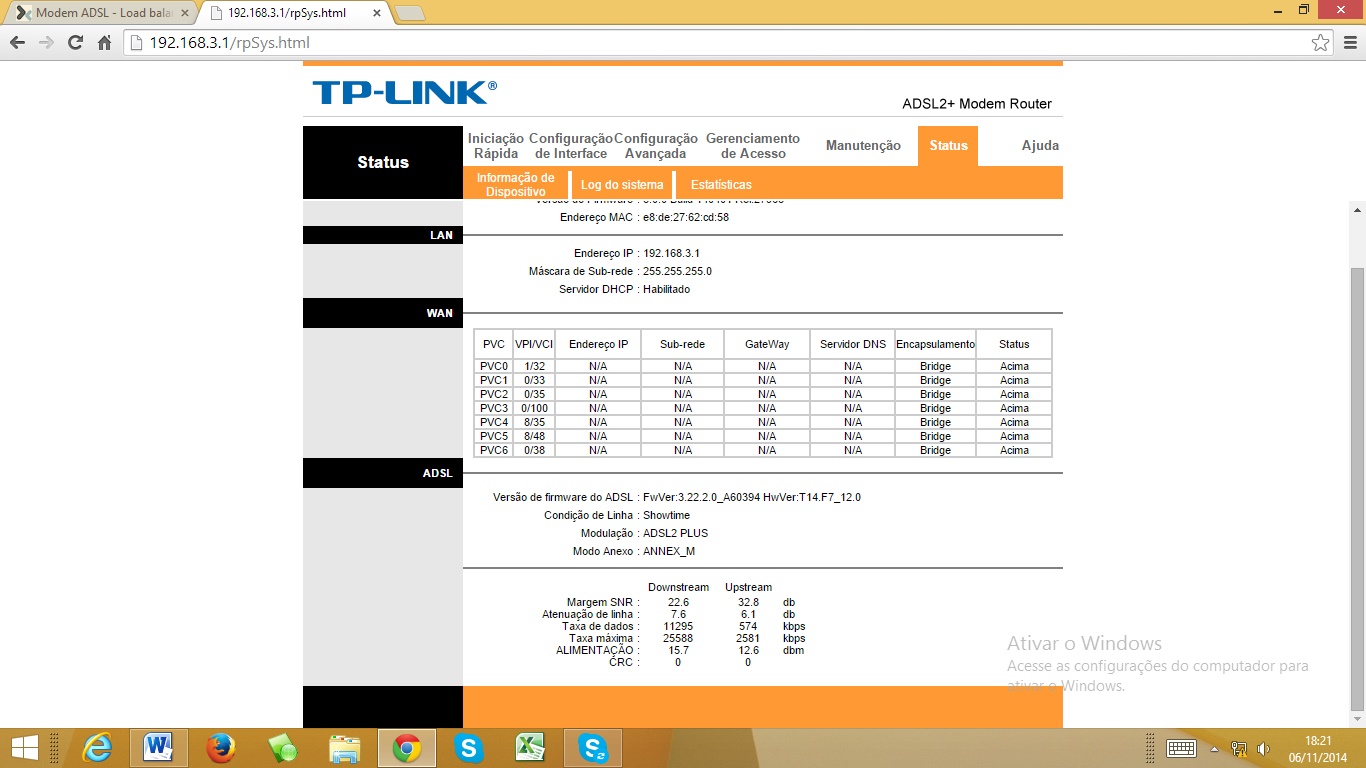Go back to the previous page
The width and height of the screenshot is (1366, 768).
[17, 43]
